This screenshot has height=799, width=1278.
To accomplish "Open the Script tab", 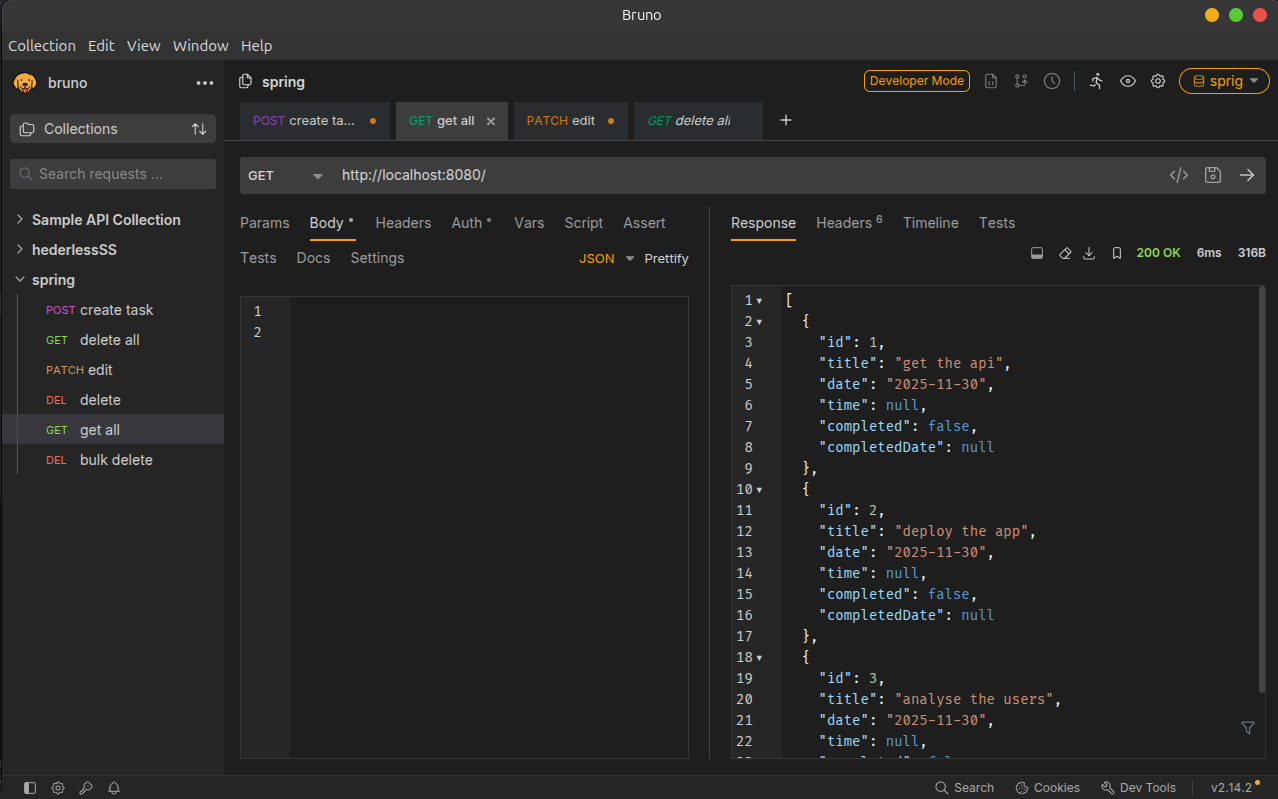I will [x=584, y=223].
